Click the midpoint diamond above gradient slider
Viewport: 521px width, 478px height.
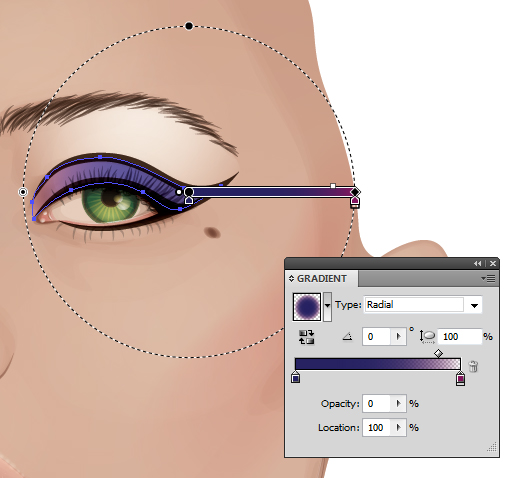[x=438, y=353]
